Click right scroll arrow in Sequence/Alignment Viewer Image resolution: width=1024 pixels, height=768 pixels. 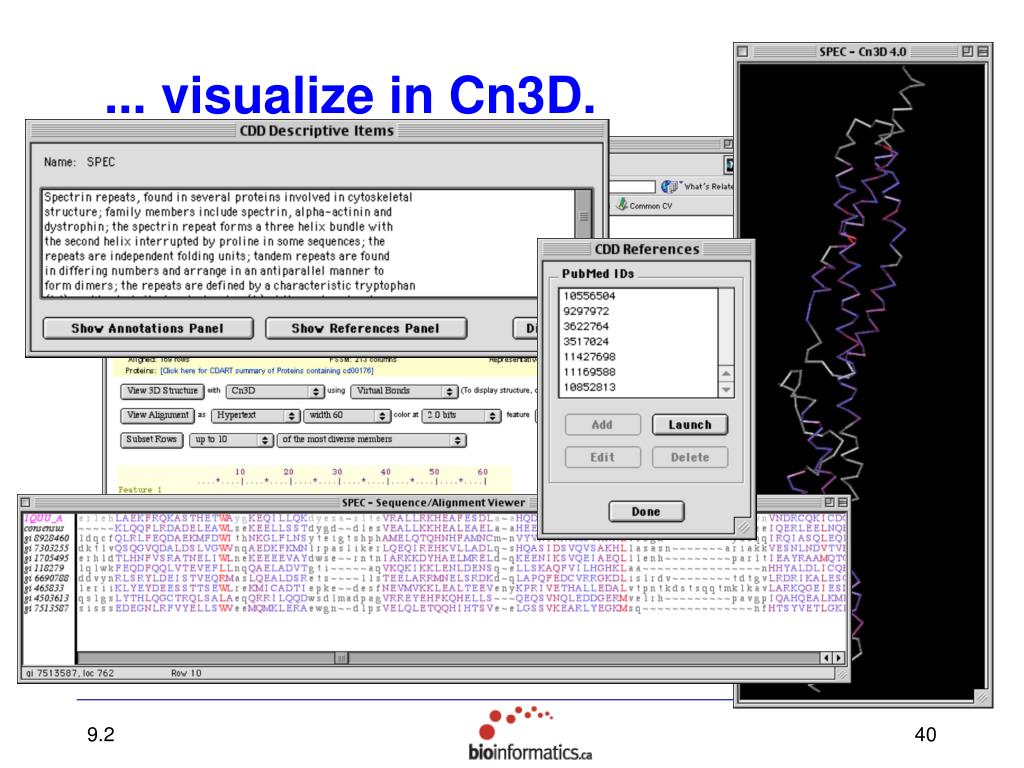coord(839,658)
